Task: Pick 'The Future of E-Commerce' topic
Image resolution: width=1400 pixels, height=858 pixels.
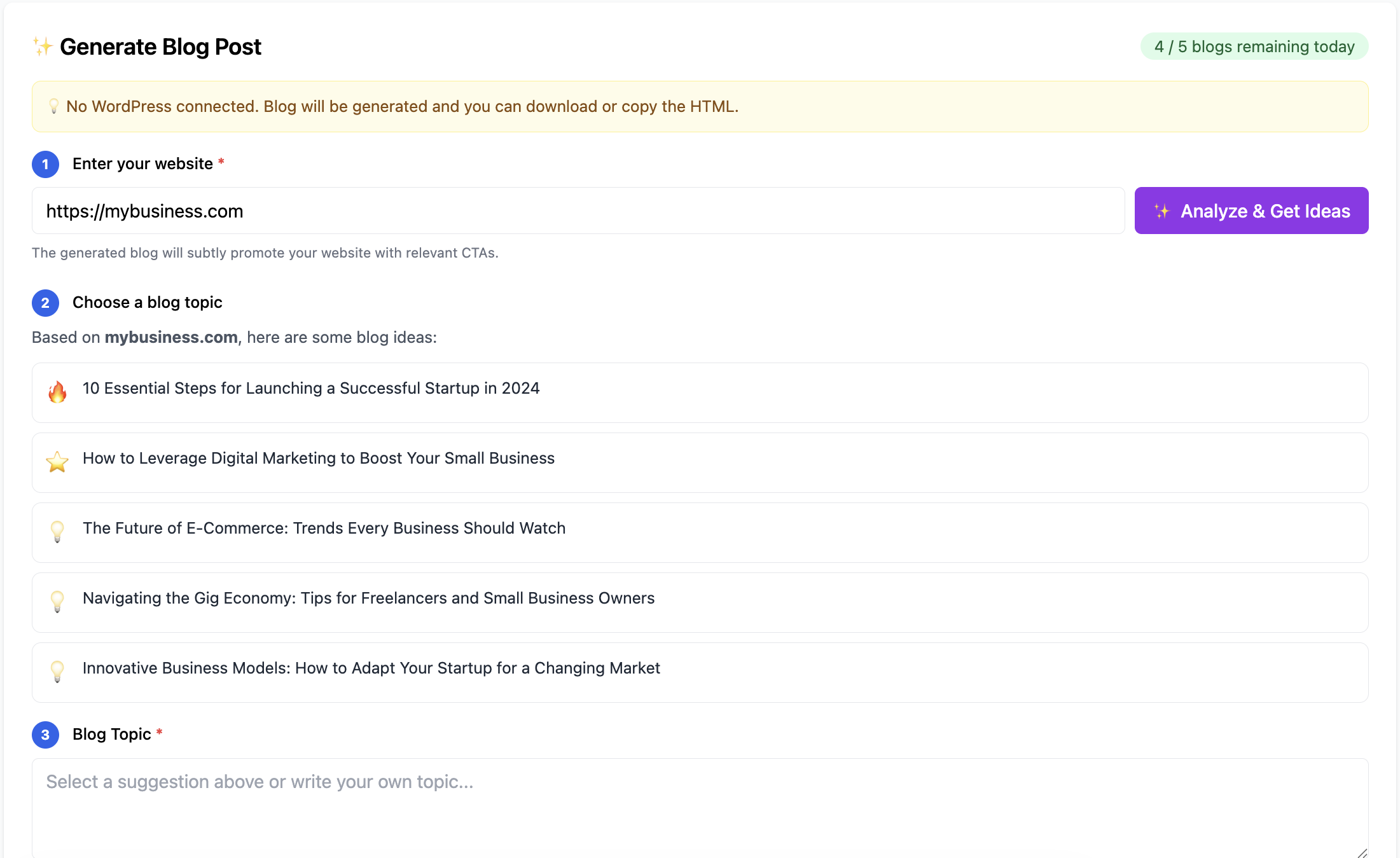Action: coord(700,532)
